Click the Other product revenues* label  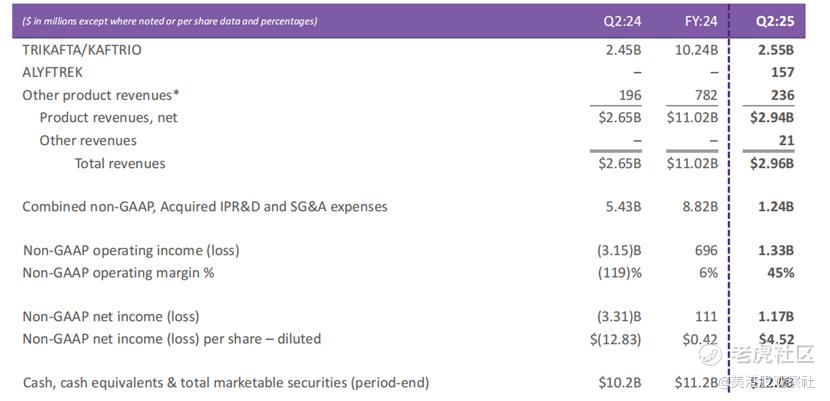[x=101, y=95]
